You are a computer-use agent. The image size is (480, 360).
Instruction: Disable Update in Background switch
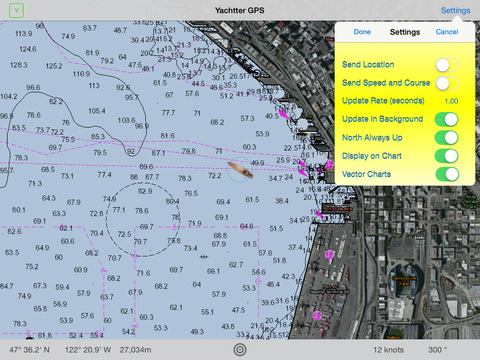coord(447,119)
